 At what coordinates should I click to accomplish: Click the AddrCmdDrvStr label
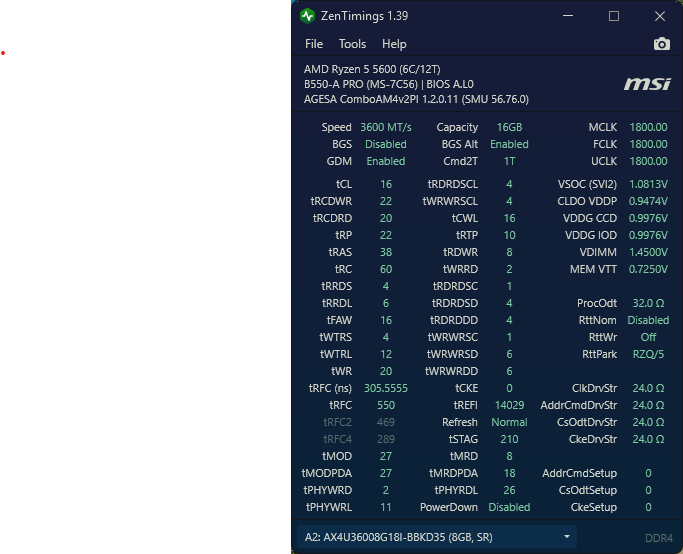point(578,405)
